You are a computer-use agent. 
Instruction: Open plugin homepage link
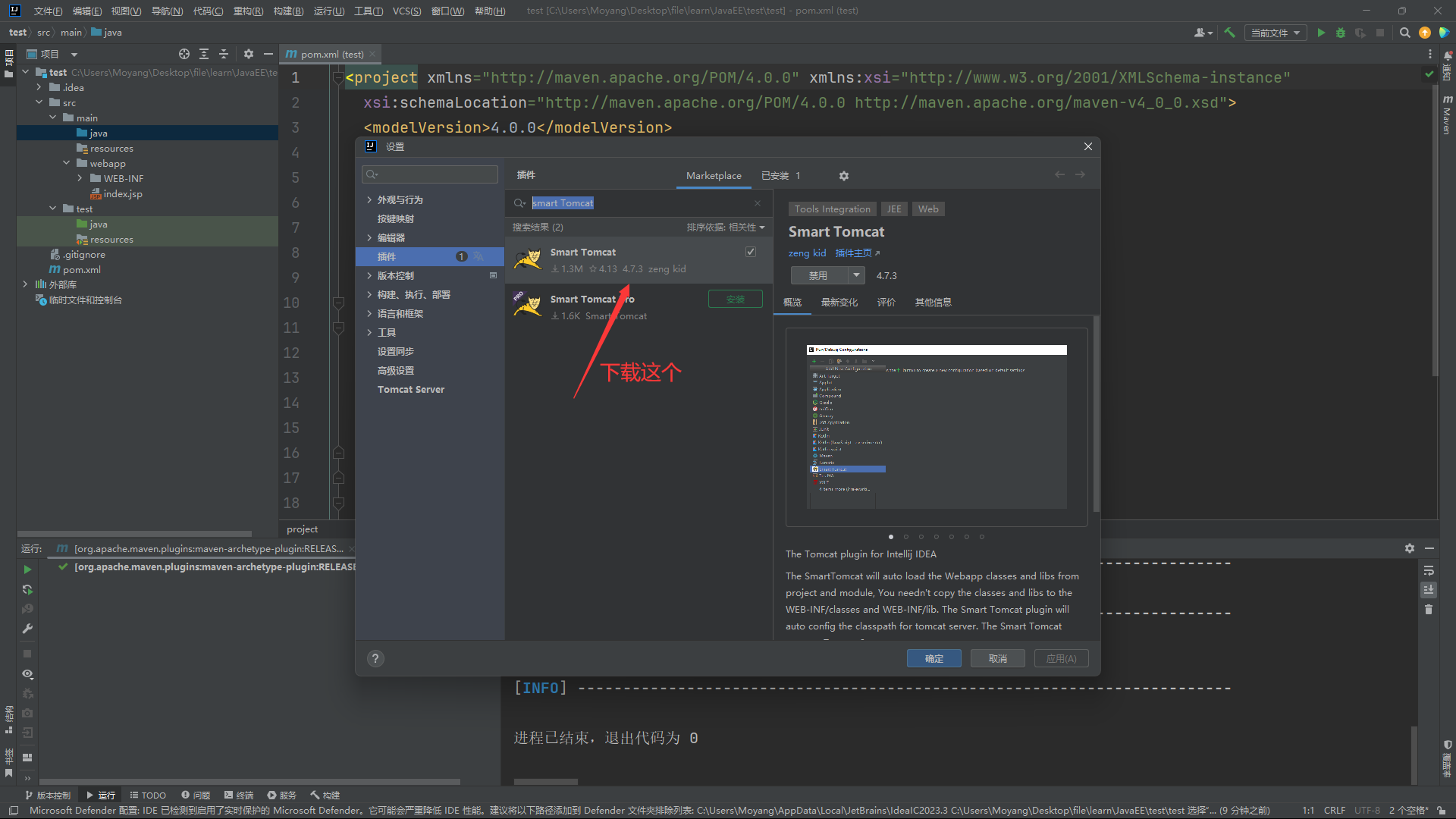tap(857, 253)
